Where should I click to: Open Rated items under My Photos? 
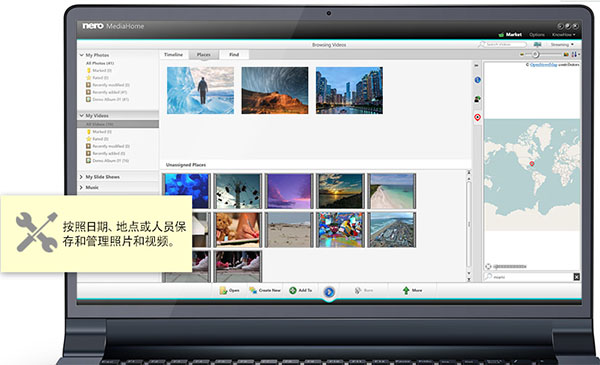click(98, 78)
